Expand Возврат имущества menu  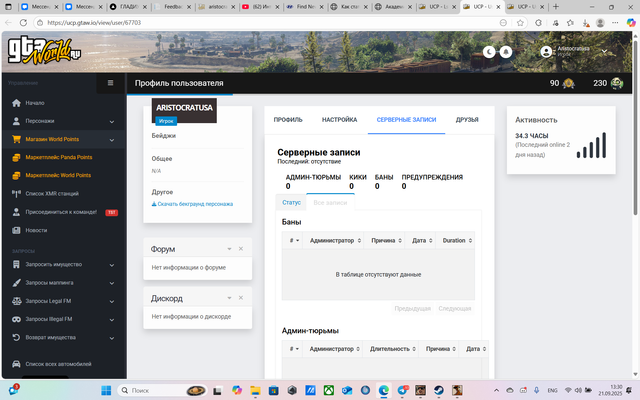64,338
